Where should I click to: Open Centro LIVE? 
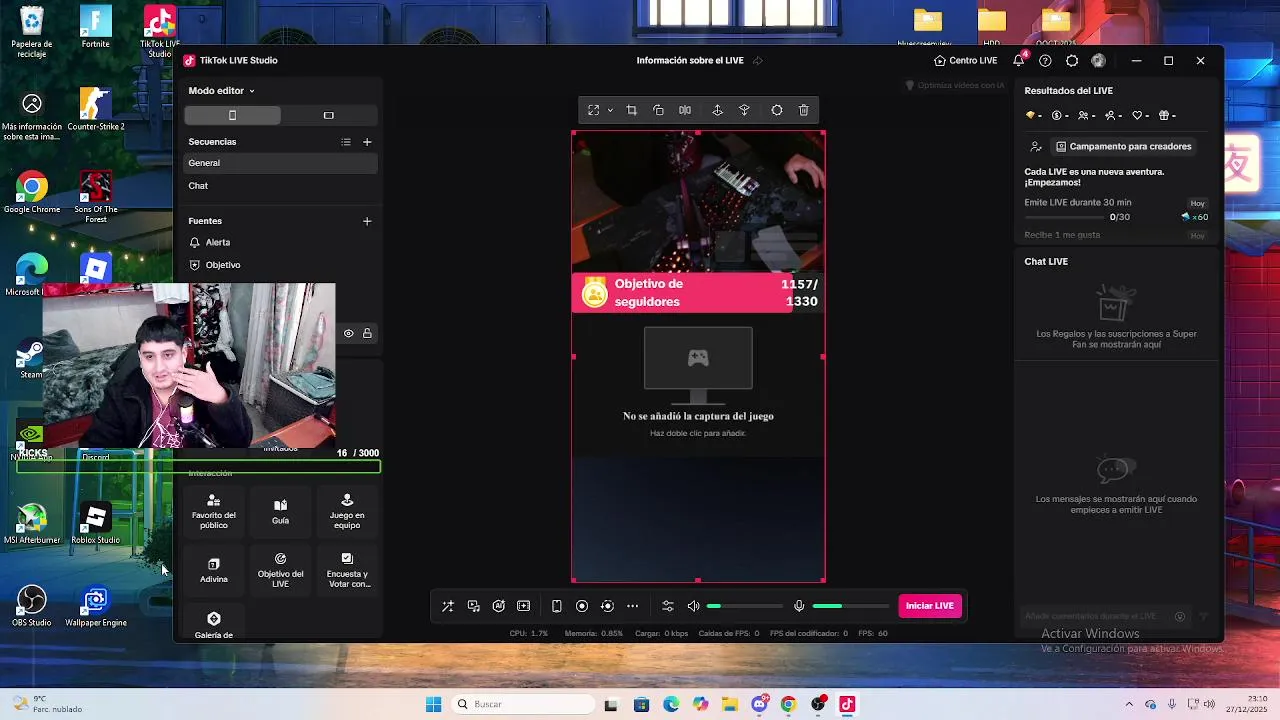point(965,61)
